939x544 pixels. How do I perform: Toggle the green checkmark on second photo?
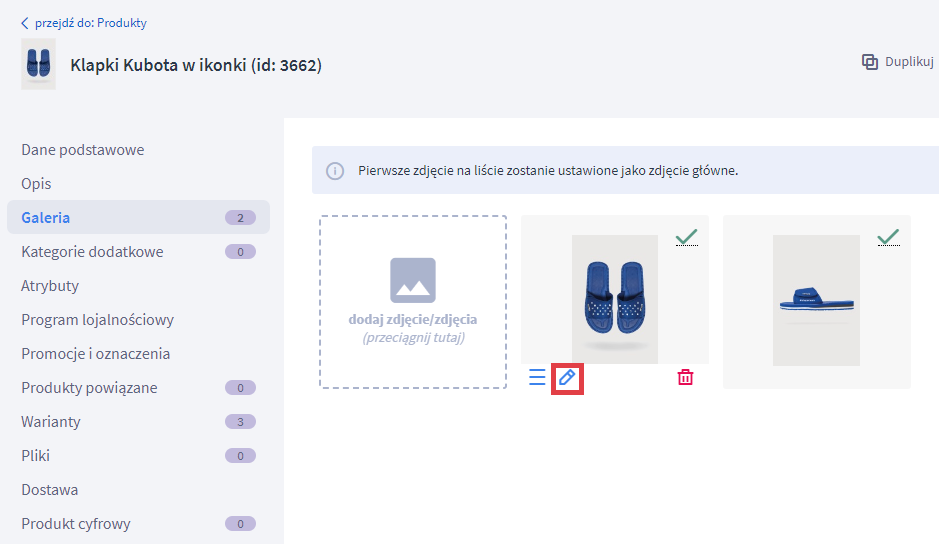tap(888, 237)
